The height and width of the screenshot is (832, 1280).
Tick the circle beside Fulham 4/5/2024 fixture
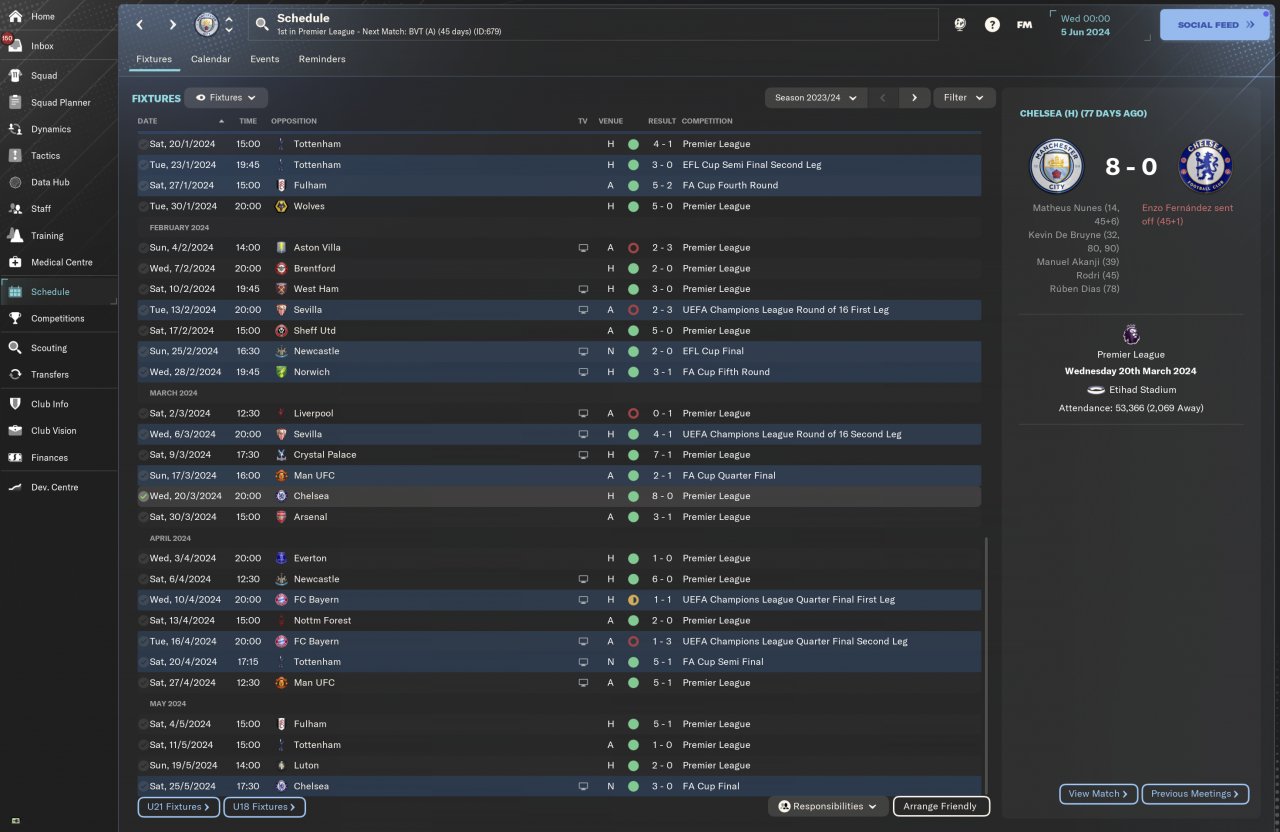coord(143,724)
